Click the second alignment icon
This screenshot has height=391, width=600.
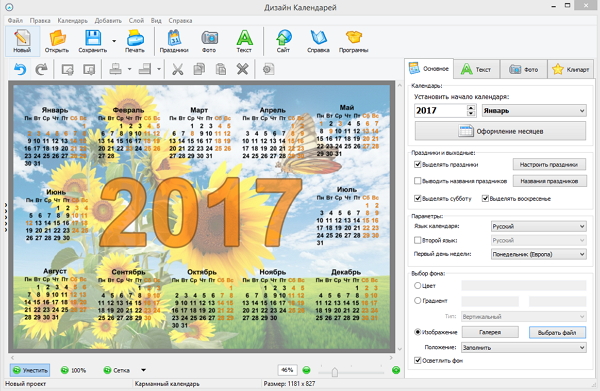tap(145, 69)
